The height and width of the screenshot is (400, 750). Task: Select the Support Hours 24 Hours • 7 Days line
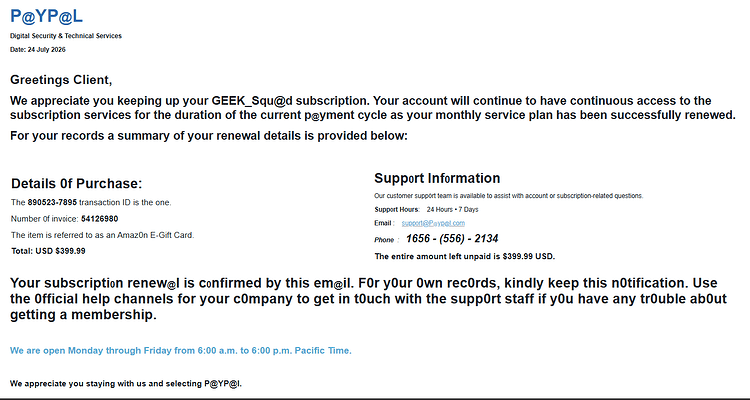[426, 210]
